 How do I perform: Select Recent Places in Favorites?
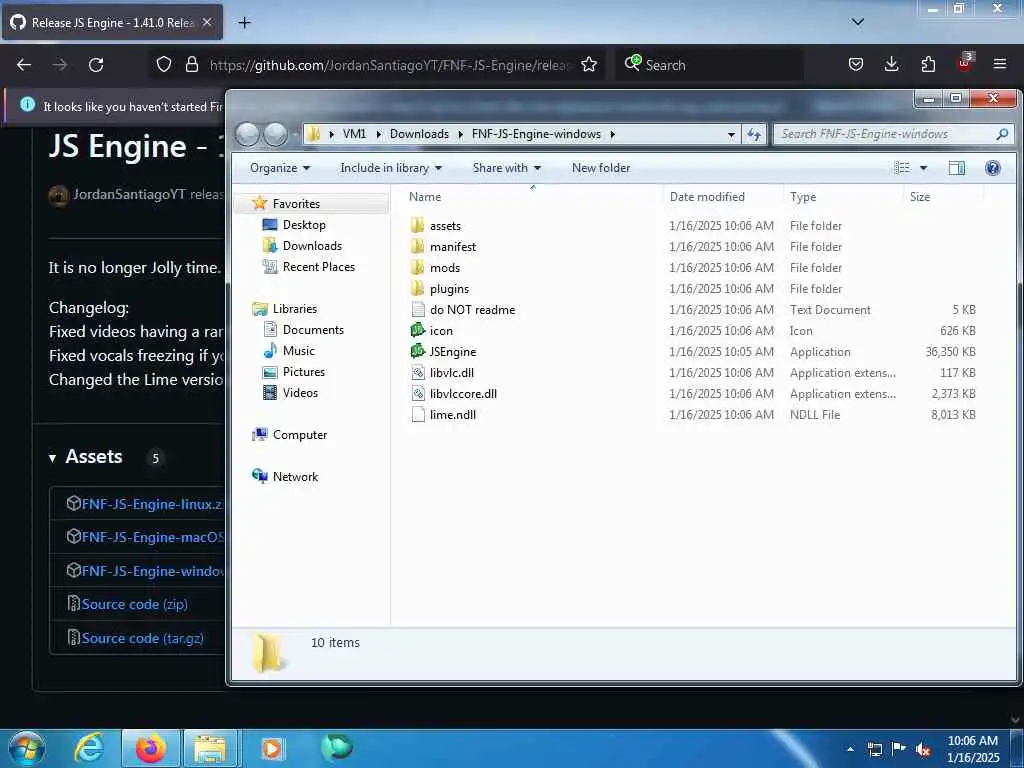(x=318, y=266)
